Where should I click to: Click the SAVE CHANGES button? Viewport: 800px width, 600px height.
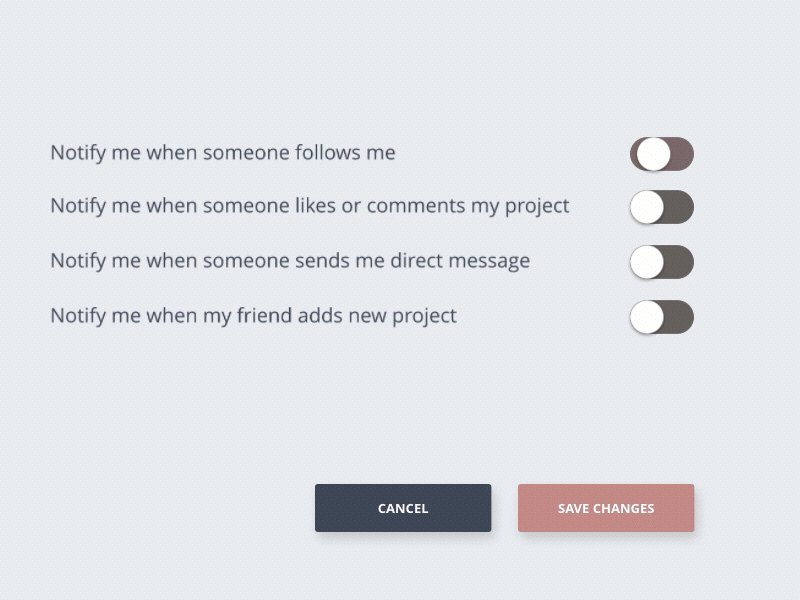point(606,508)
